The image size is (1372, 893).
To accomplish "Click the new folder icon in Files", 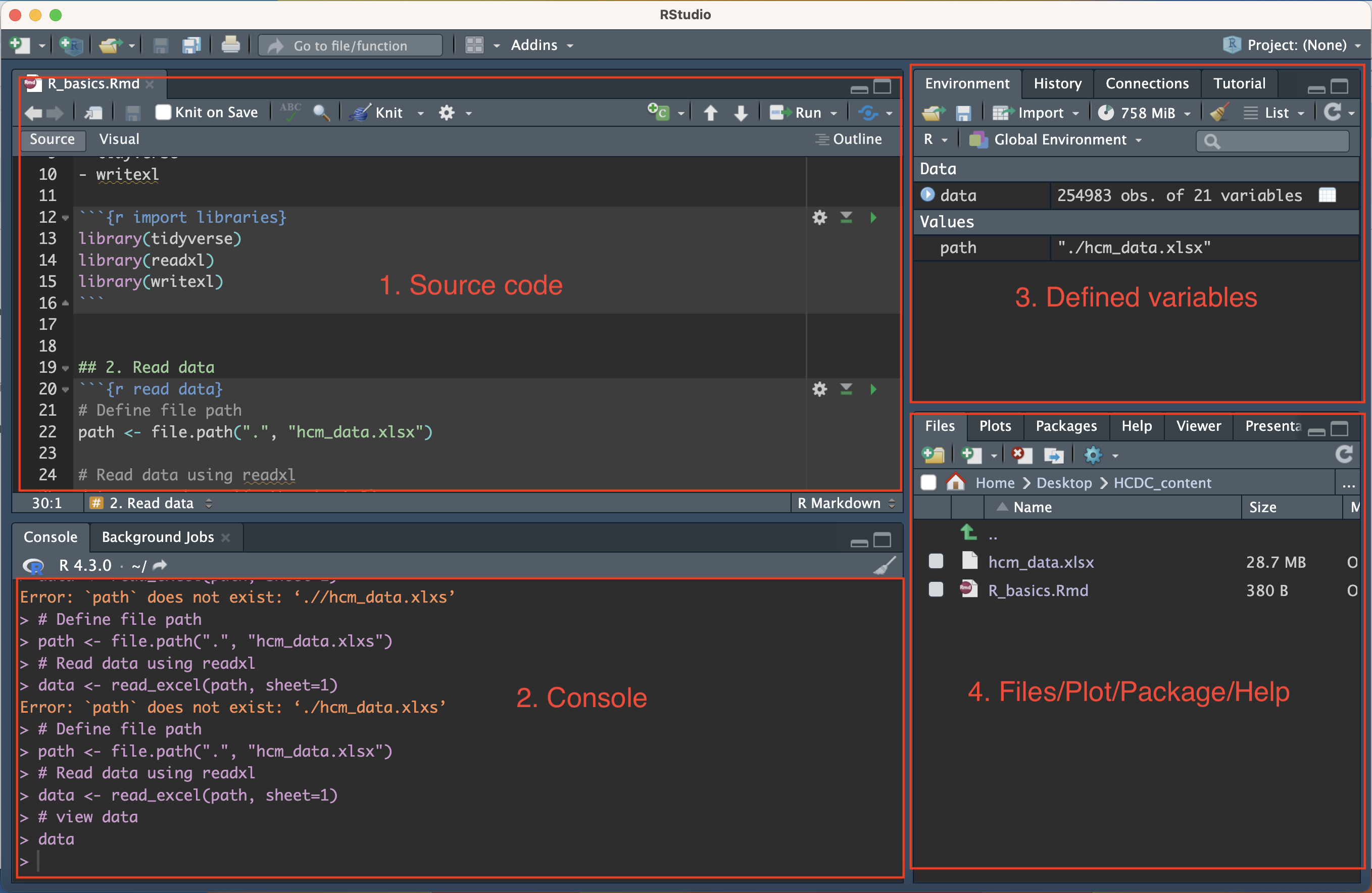I will (x=934, y=456).
